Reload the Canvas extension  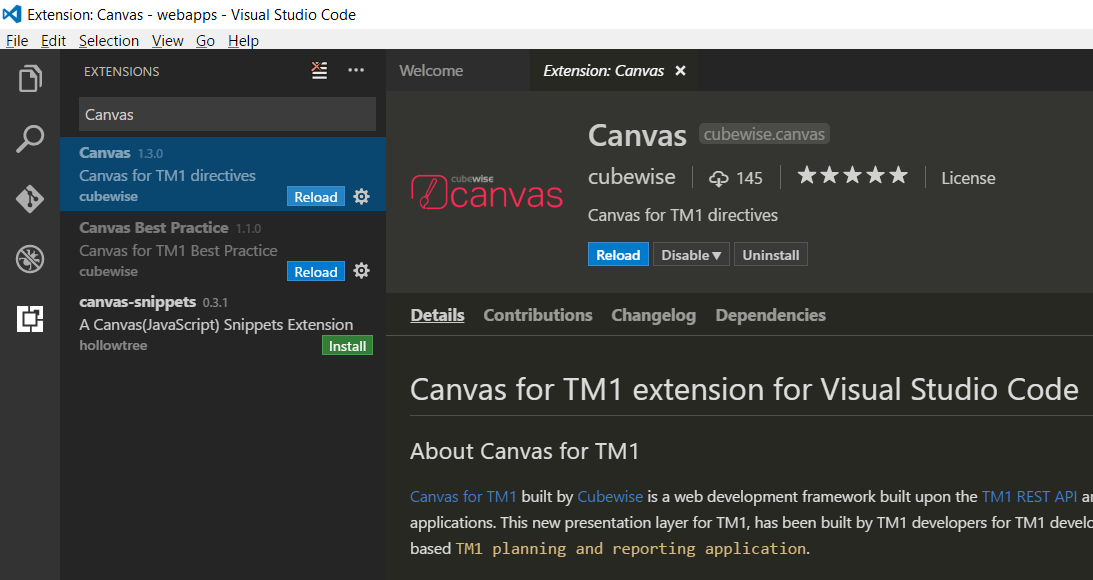[618, 254]
